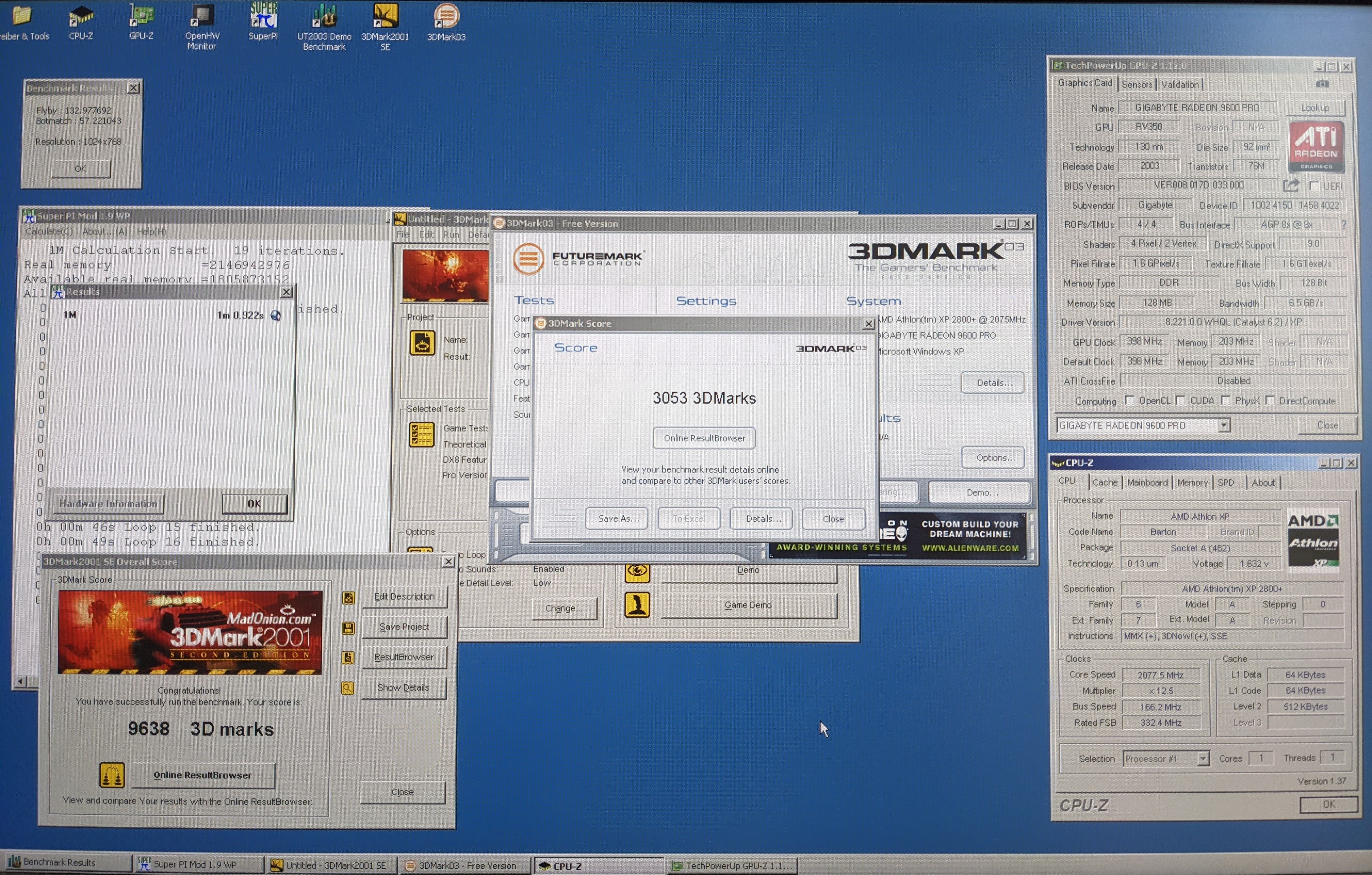
Task: Click Show Details in 3DMark2001 score window
Action: pos(403,687)
